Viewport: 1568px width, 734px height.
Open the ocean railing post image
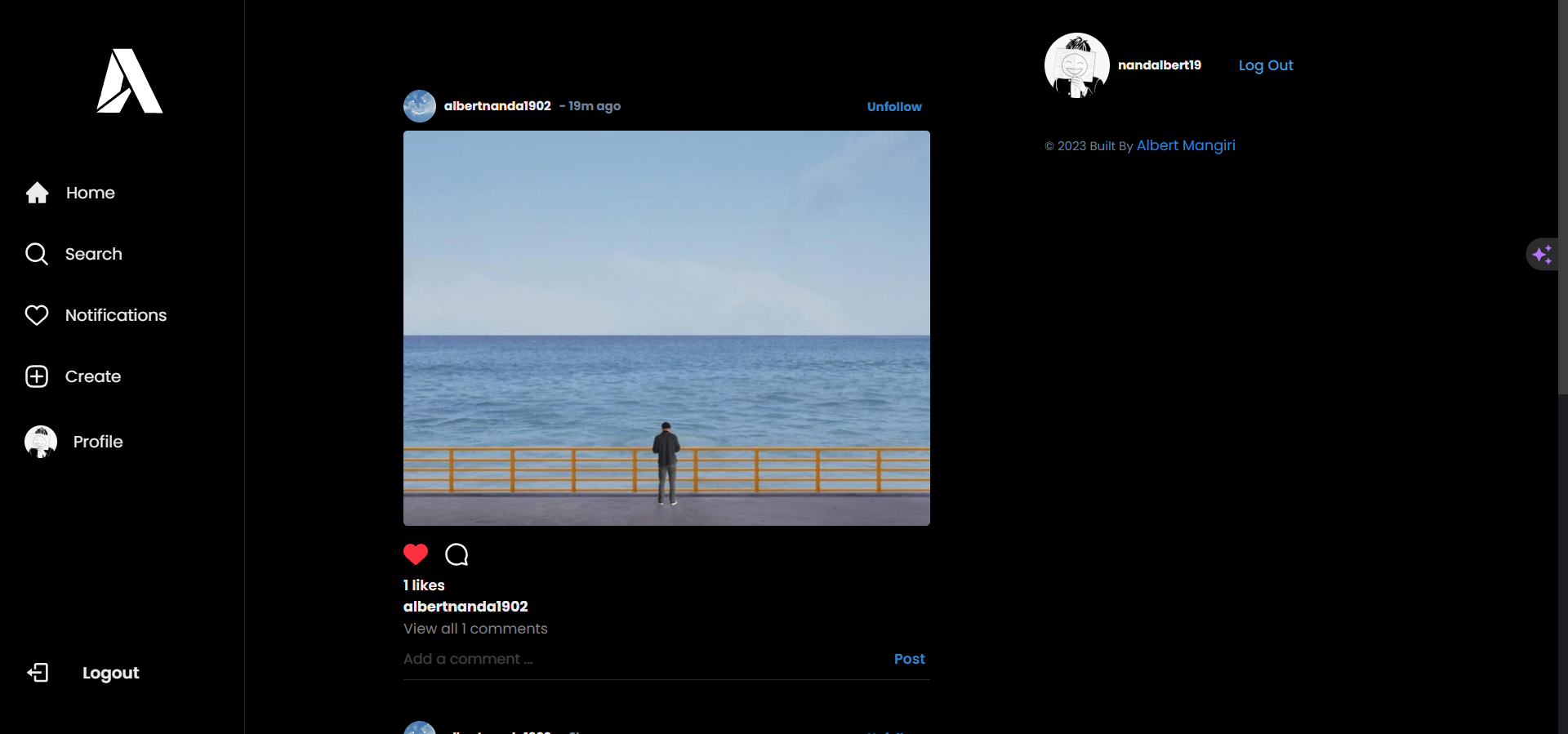666,328
